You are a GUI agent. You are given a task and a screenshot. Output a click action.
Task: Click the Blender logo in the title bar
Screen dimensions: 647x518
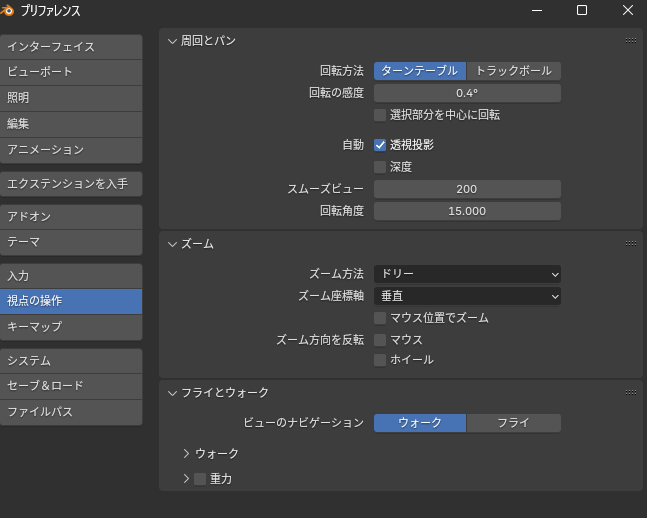[9, 11]
